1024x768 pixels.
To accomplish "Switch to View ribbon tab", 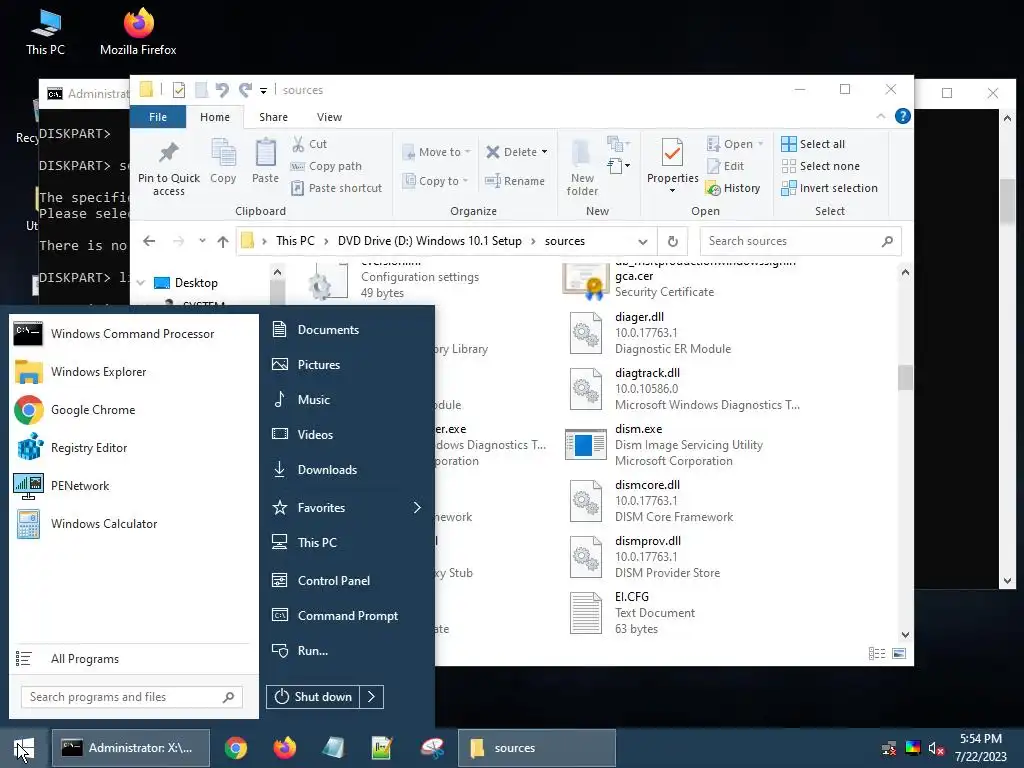I will [x=329, y=117].
